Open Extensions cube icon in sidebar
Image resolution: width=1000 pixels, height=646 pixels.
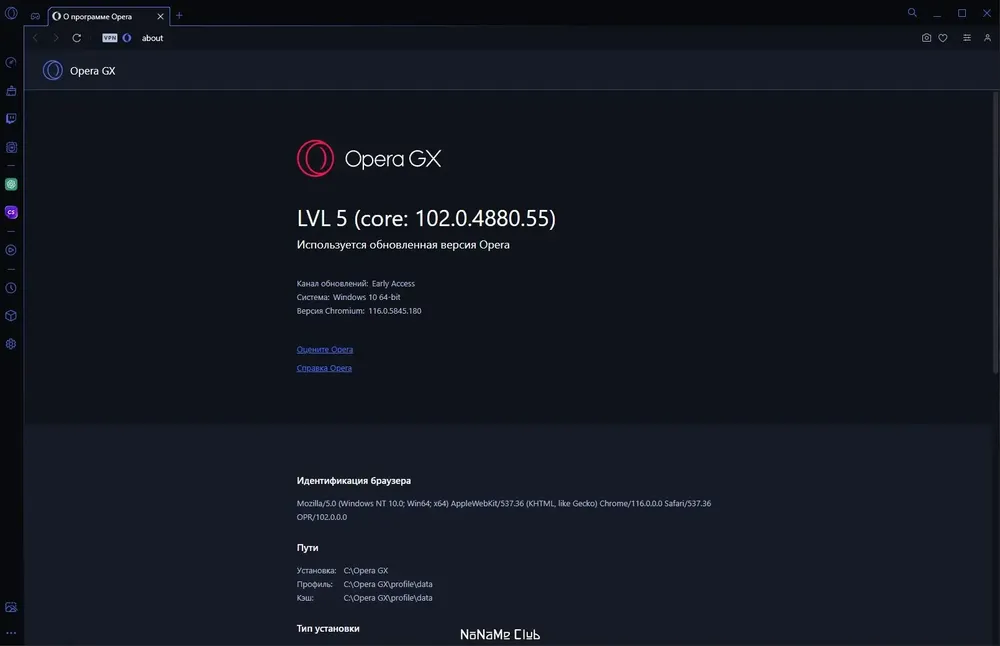click(x=11, y=316)
